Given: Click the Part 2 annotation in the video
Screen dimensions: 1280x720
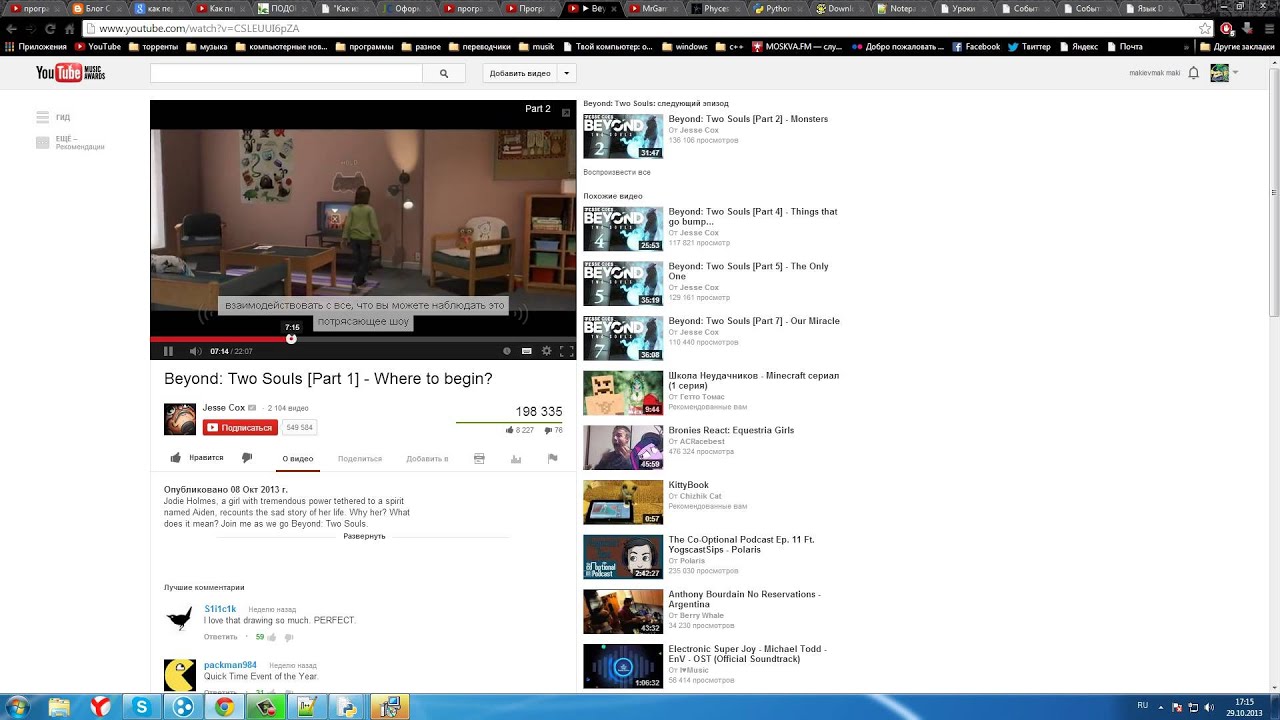Looking at the screenshot, I should point(538,109).
